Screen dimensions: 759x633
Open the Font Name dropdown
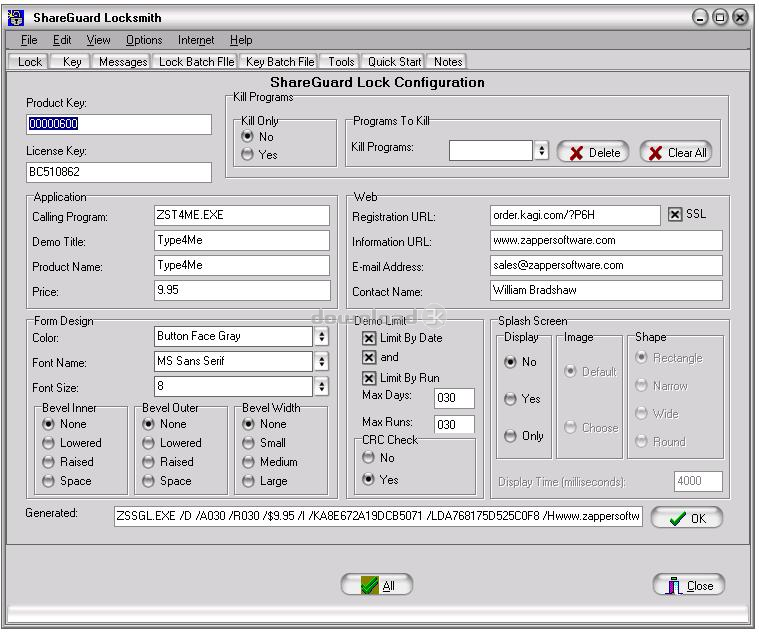[321, 361]
